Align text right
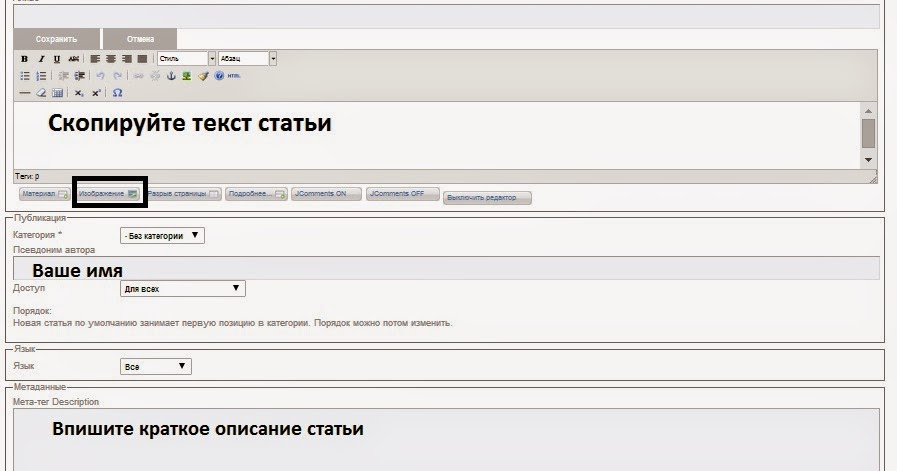The width and height of the screenshot is (897, 471). [x=126, y=59]
